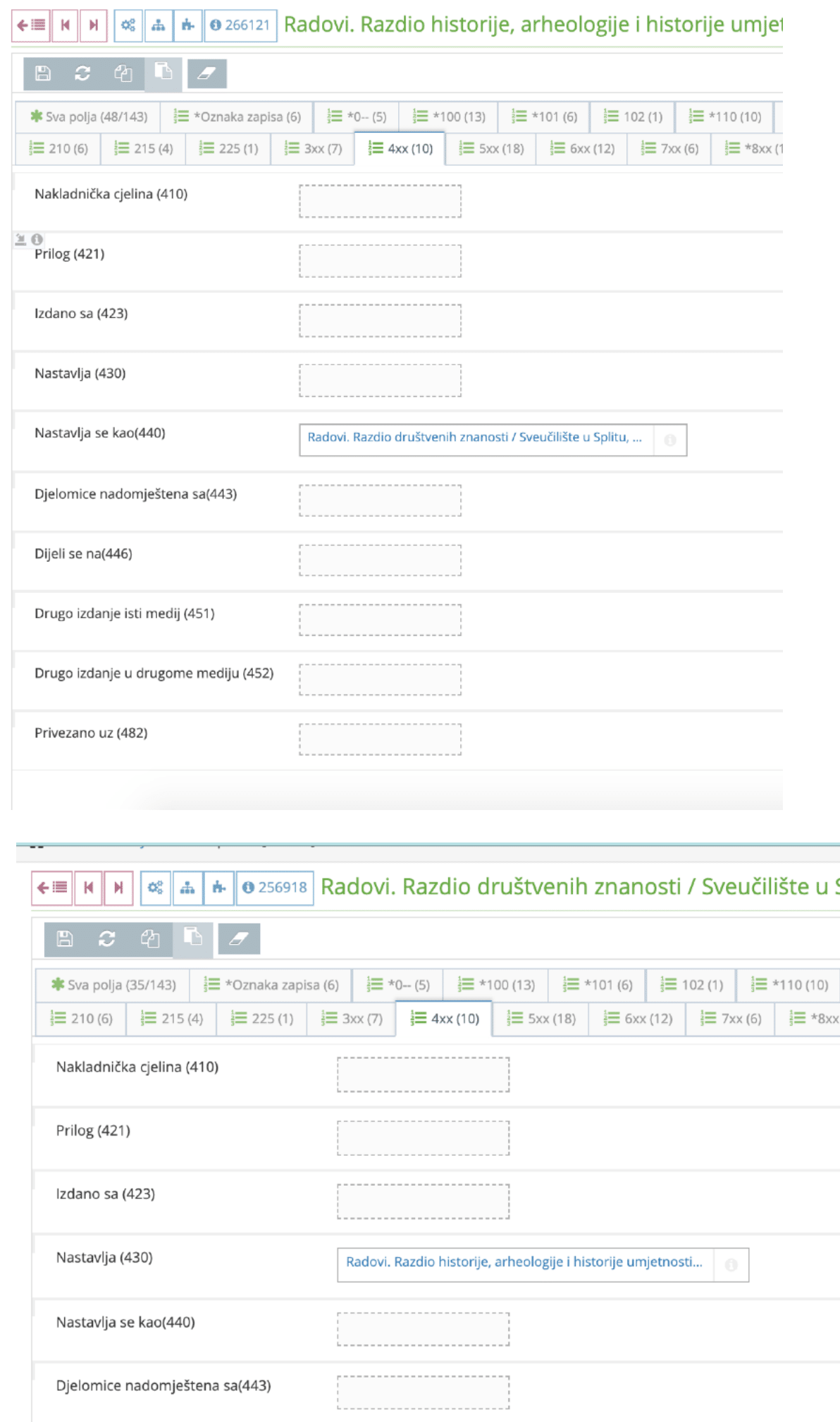The width and height of the screenshot is (840, 1422).
Task: Switch to *100 (13) tab in 266121 panel
Action: [x=449, y=116]
